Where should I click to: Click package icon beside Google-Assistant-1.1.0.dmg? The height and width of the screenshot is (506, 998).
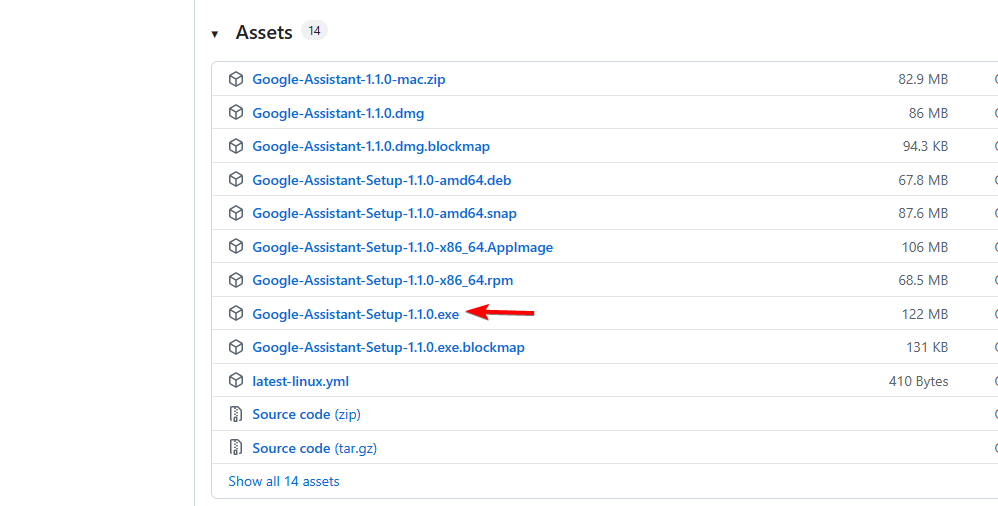[x=236, y=113]
